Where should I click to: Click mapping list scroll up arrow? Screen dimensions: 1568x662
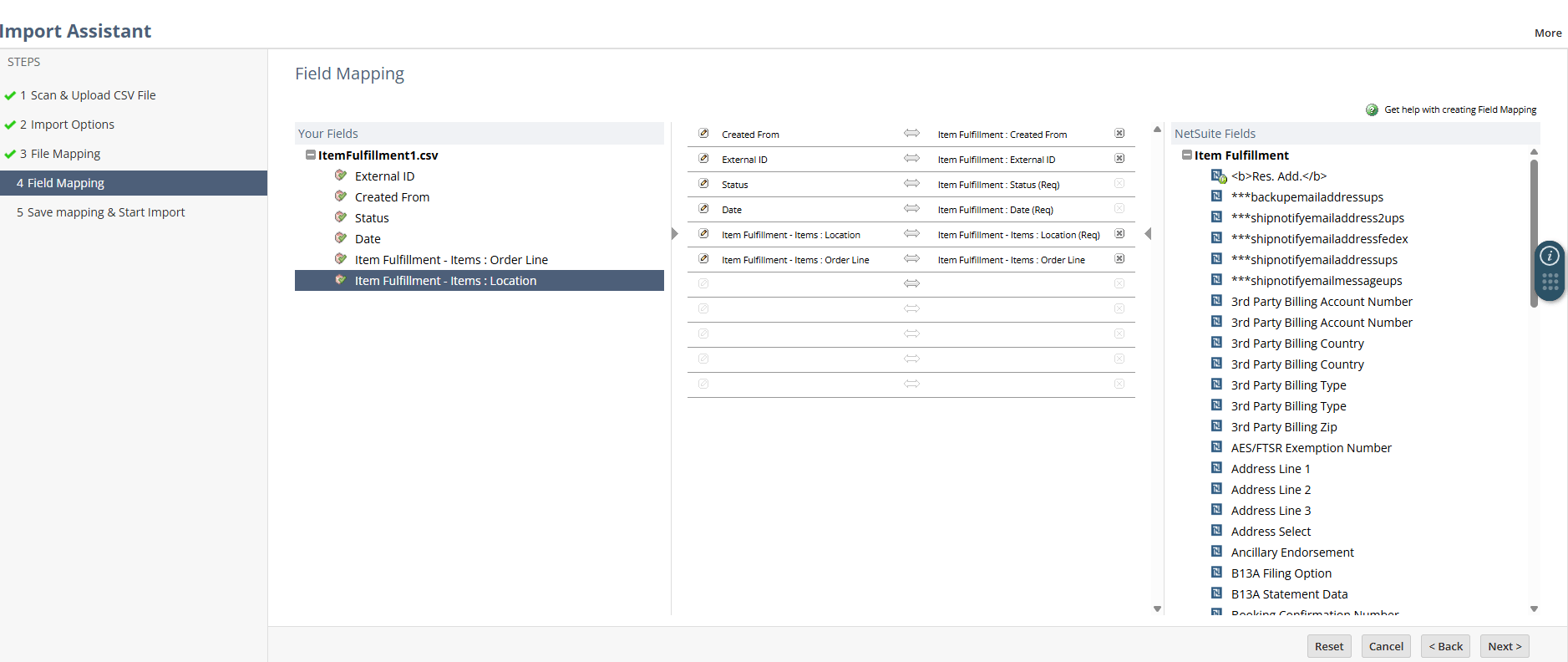pyautogui.click(x=1157, y=130)
